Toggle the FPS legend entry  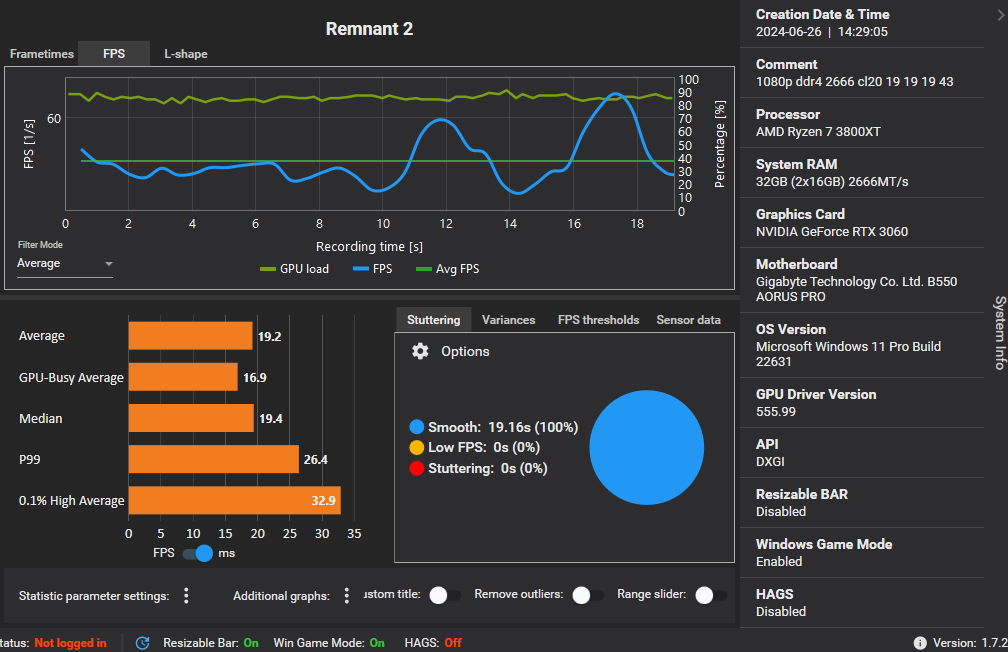click(372, 269)
